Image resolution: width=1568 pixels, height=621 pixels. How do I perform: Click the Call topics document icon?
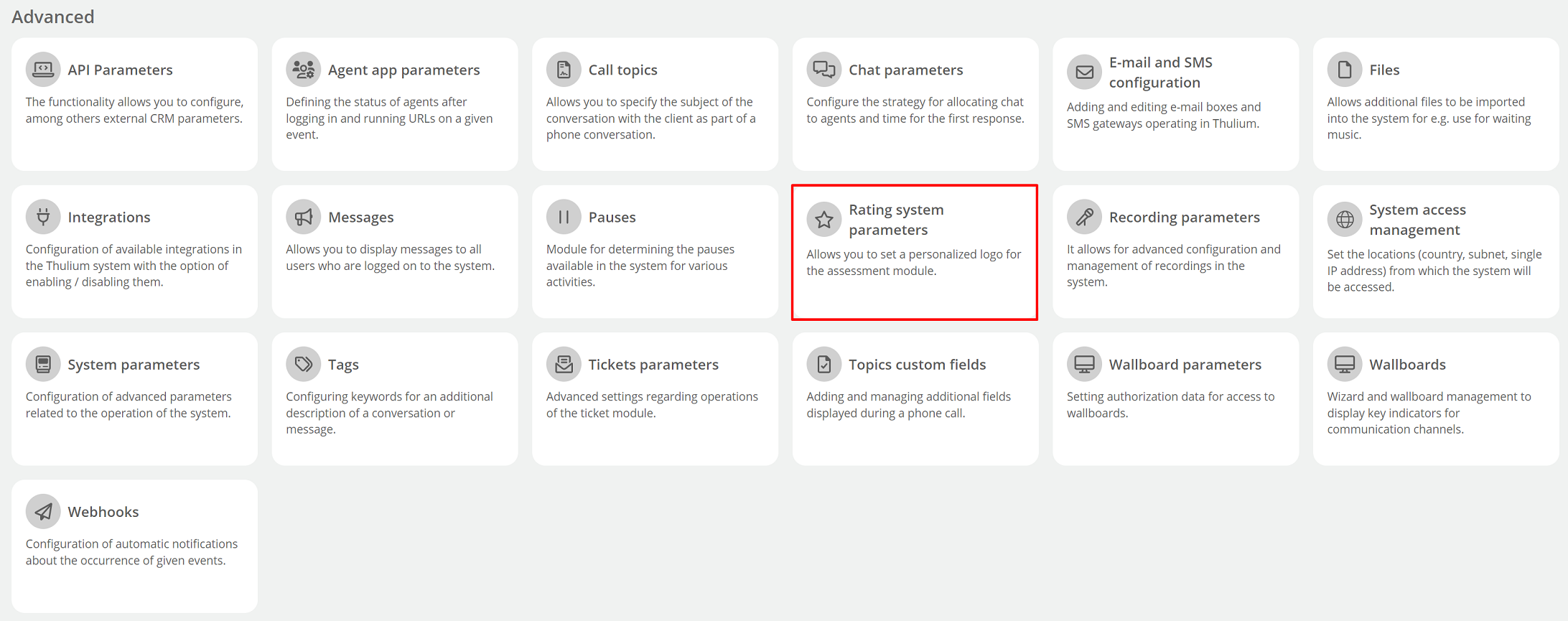pyautogui.click(x=564, y=70)
